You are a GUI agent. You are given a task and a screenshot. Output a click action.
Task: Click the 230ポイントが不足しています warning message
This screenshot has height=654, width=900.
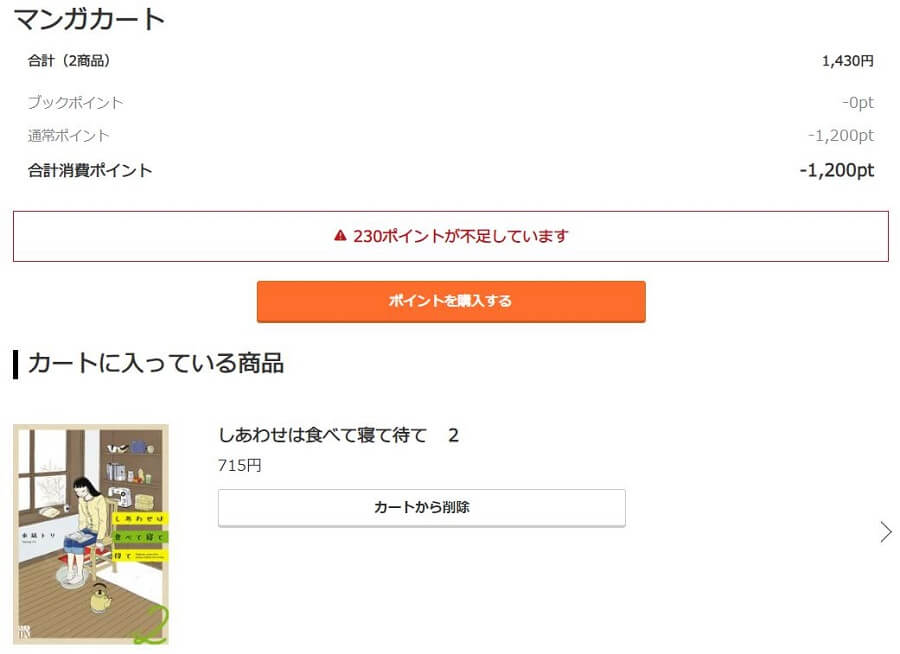[x=460, y=236]
